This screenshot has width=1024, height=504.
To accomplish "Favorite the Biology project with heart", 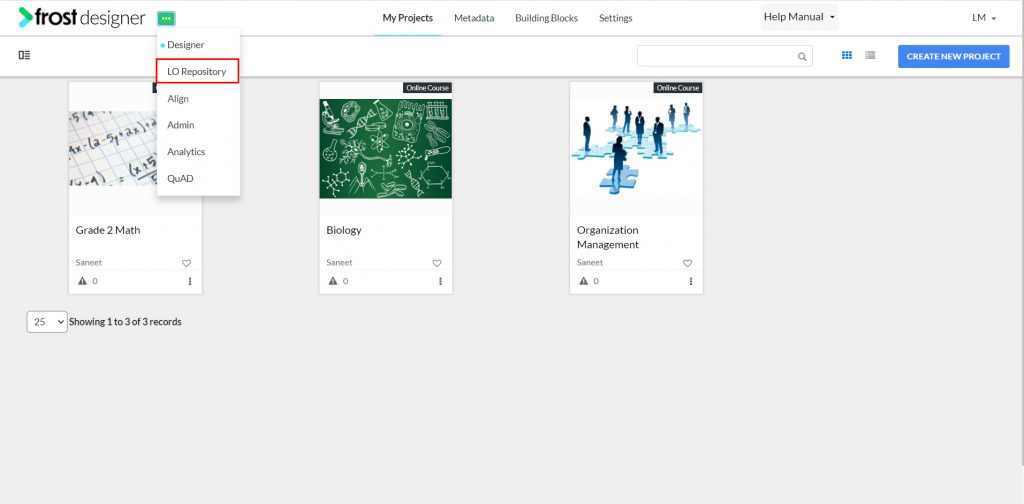I will pos(437,263).
